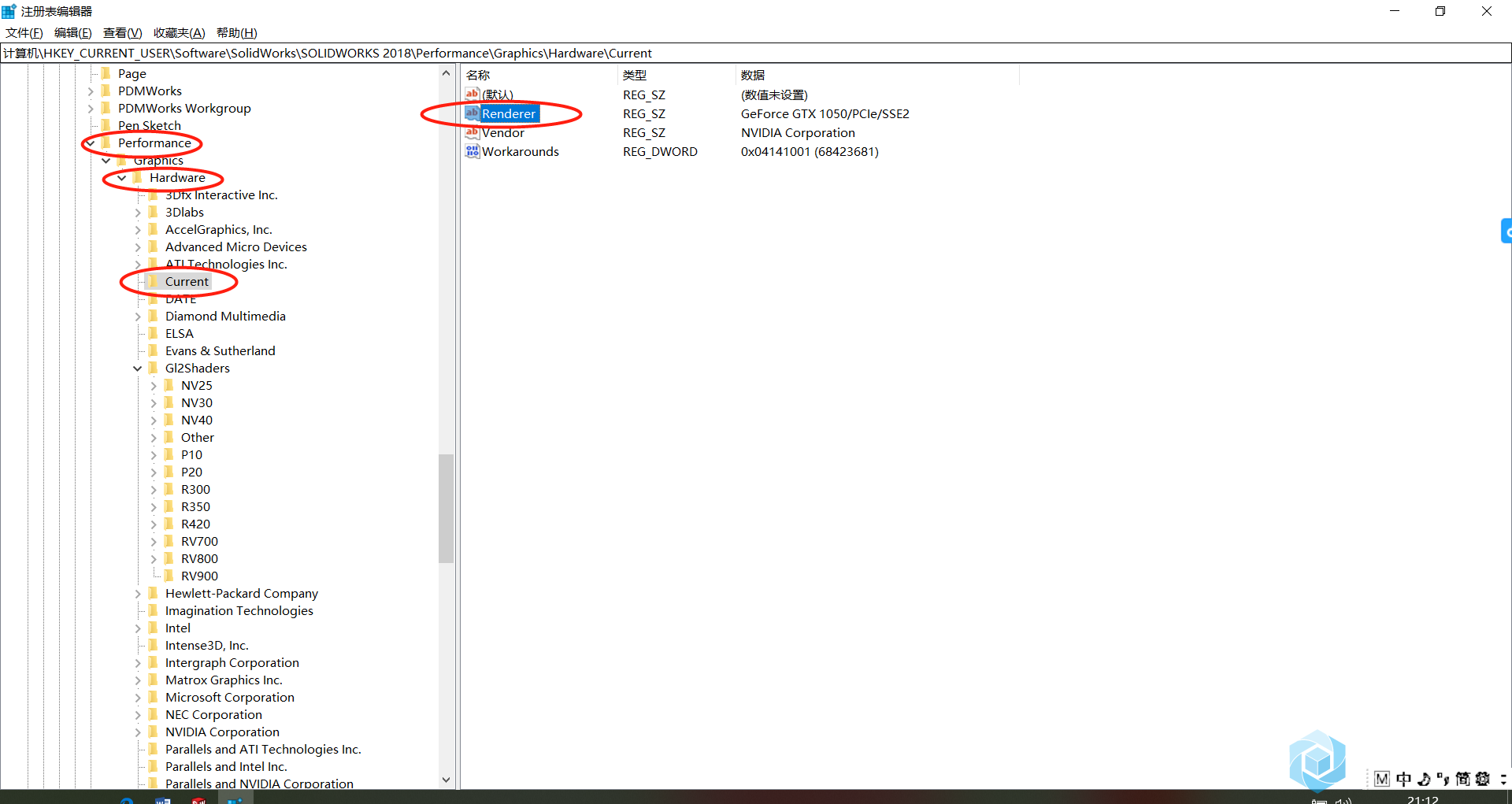
Task: Open the 文件(F) menu
Action: point(24,32)
